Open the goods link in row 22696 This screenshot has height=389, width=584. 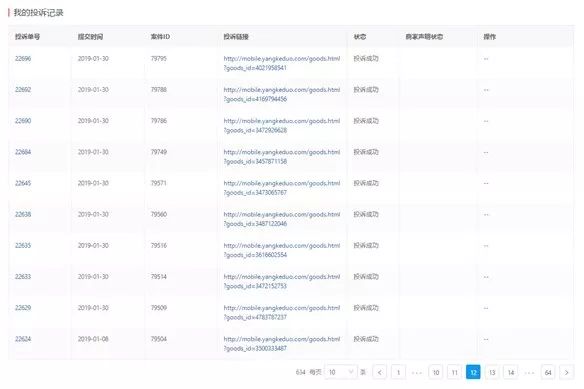pos(282,63)
